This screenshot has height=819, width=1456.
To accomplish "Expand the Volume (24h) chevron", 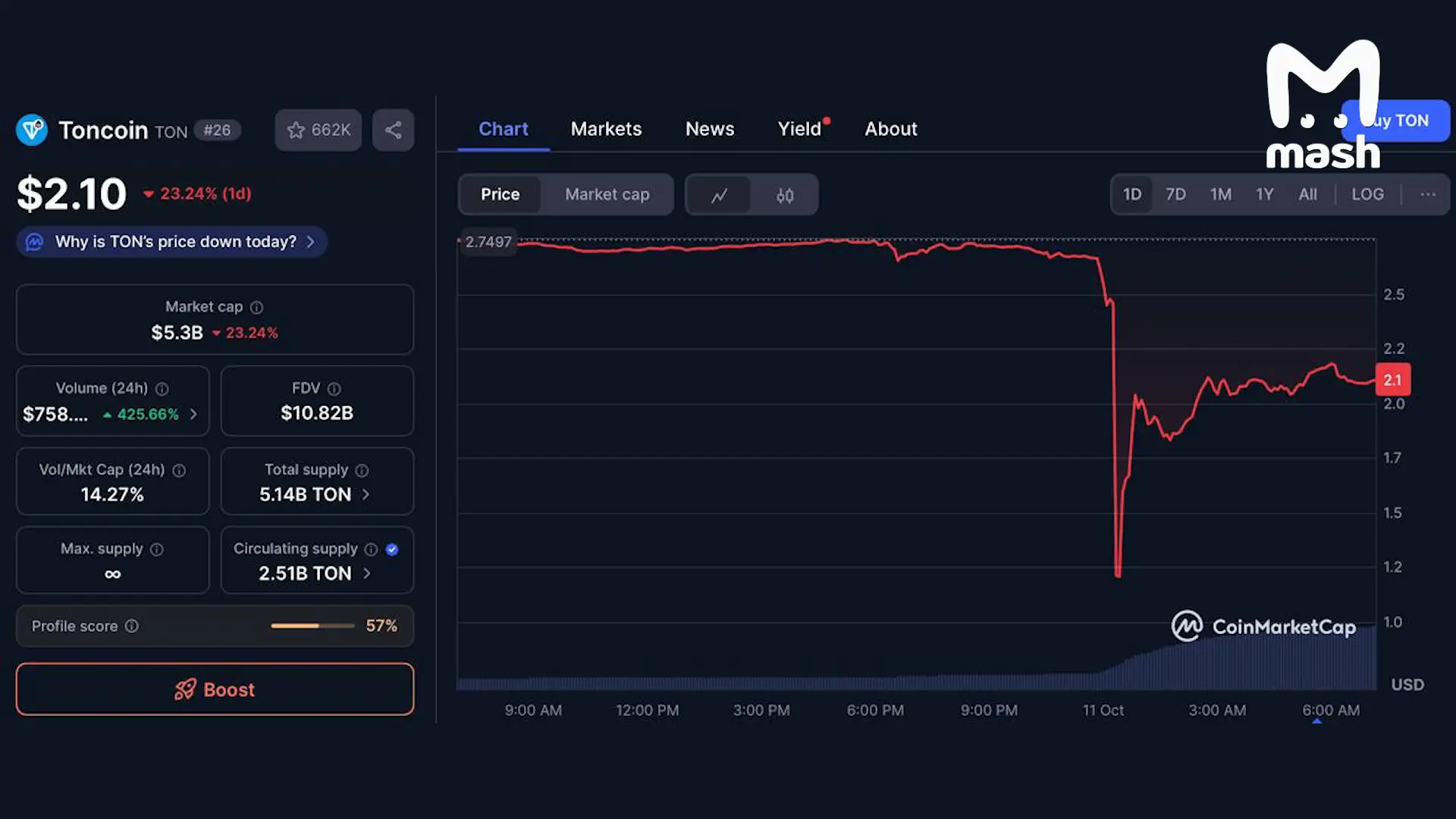I will (x=193, y=414).
